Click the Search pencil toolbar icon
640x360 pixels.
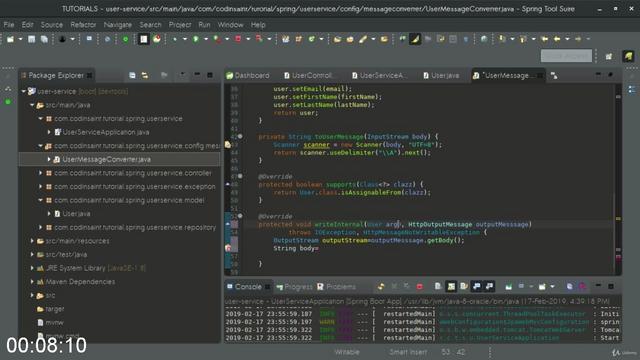[363, 39]
